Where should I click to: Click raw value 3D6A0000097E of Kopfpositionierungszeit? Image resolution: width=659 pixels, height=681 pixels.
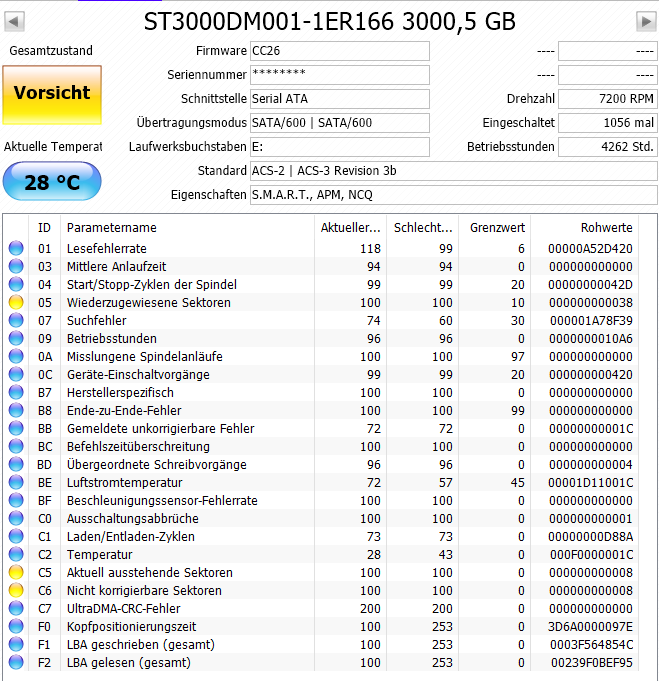click(x=590, y=627)
